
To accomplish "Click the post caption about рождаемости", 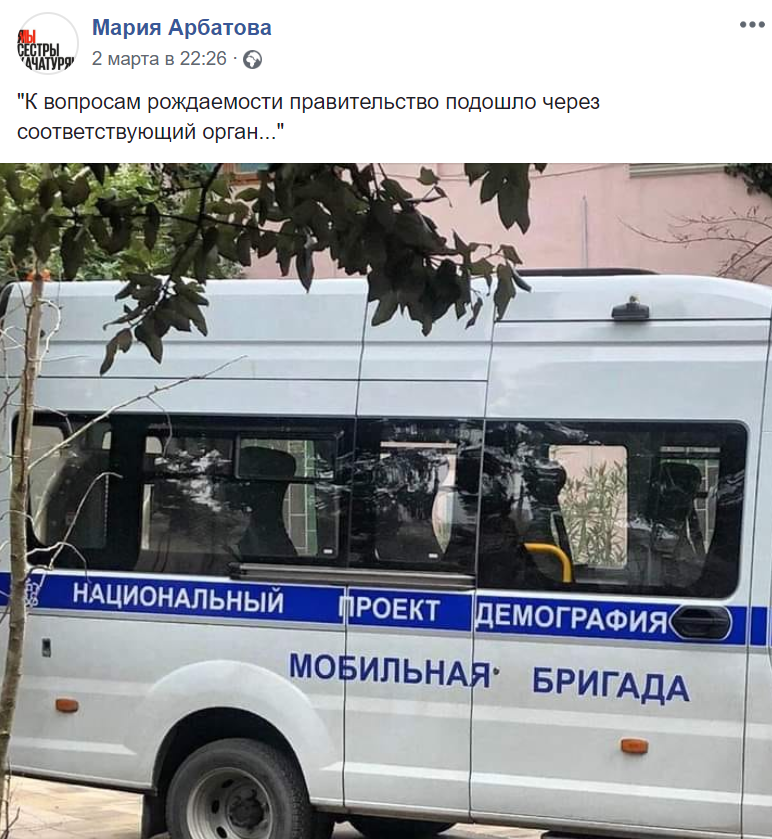I will [x=309, y=116].
